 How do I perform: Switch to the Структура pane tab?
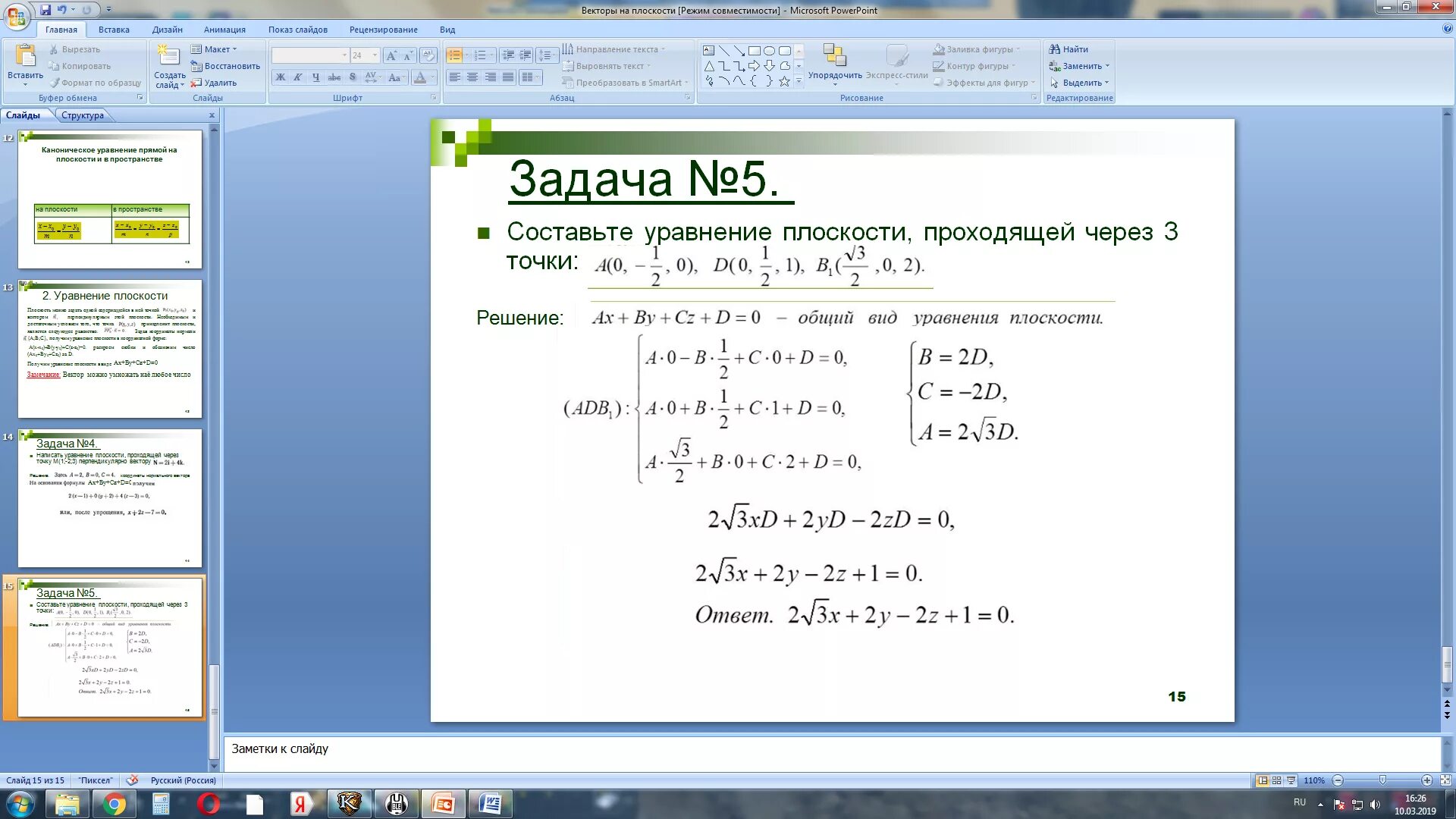[x=83, y=115]
